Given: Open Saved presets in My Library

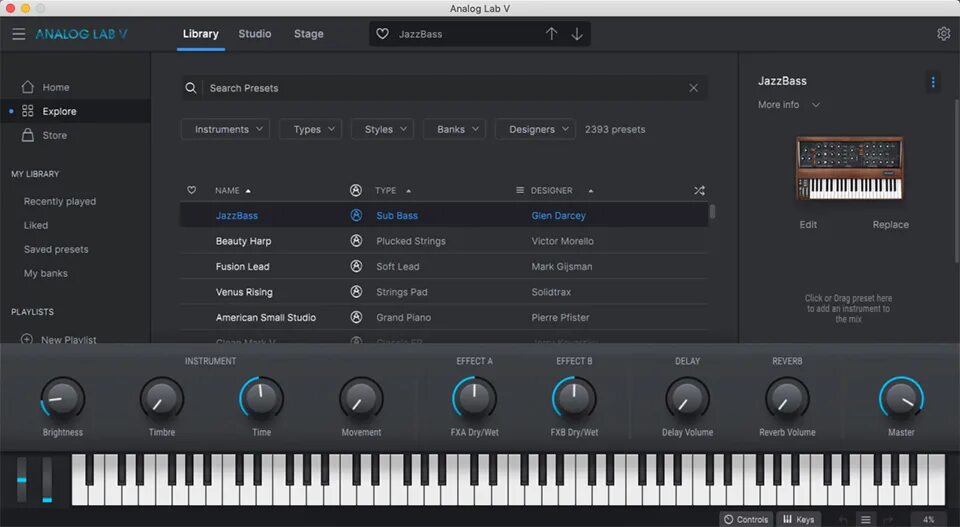Looking at the screenshot, I should point(56,249).
